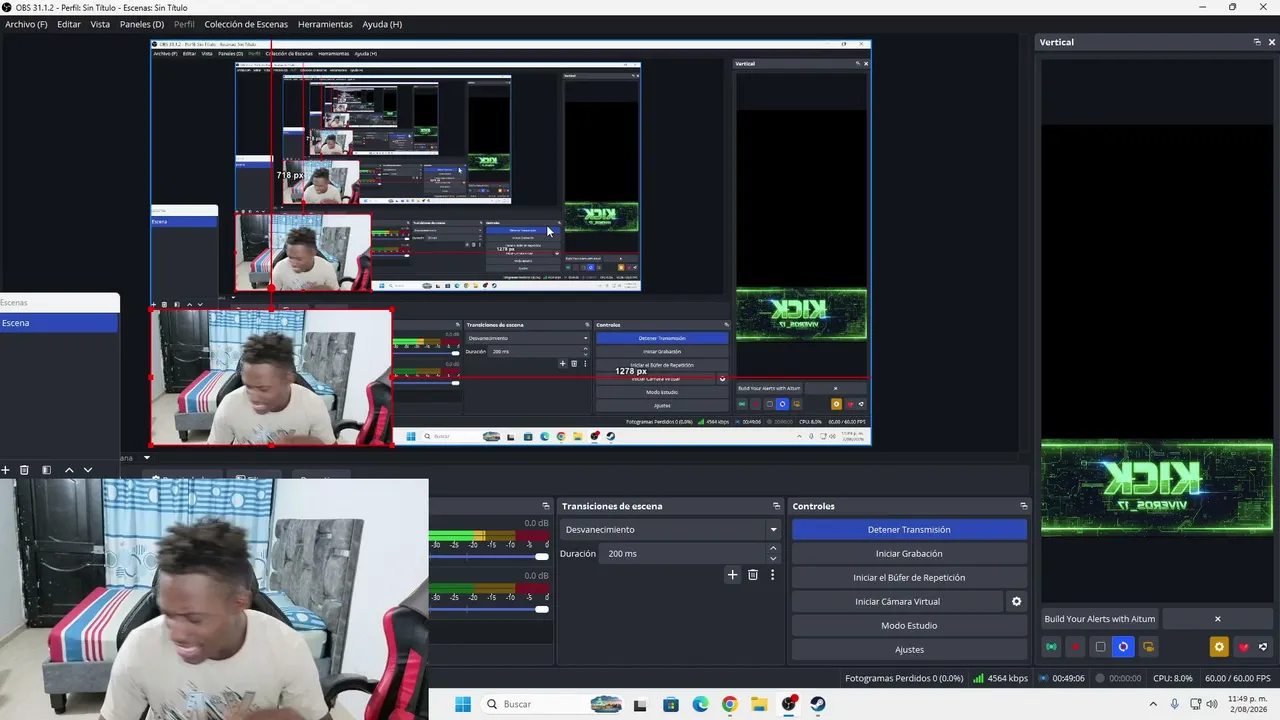Click the Fotogramas Perdidos 0 (0.0%) status
1280x720 pixels.
(x=904, y=678)
